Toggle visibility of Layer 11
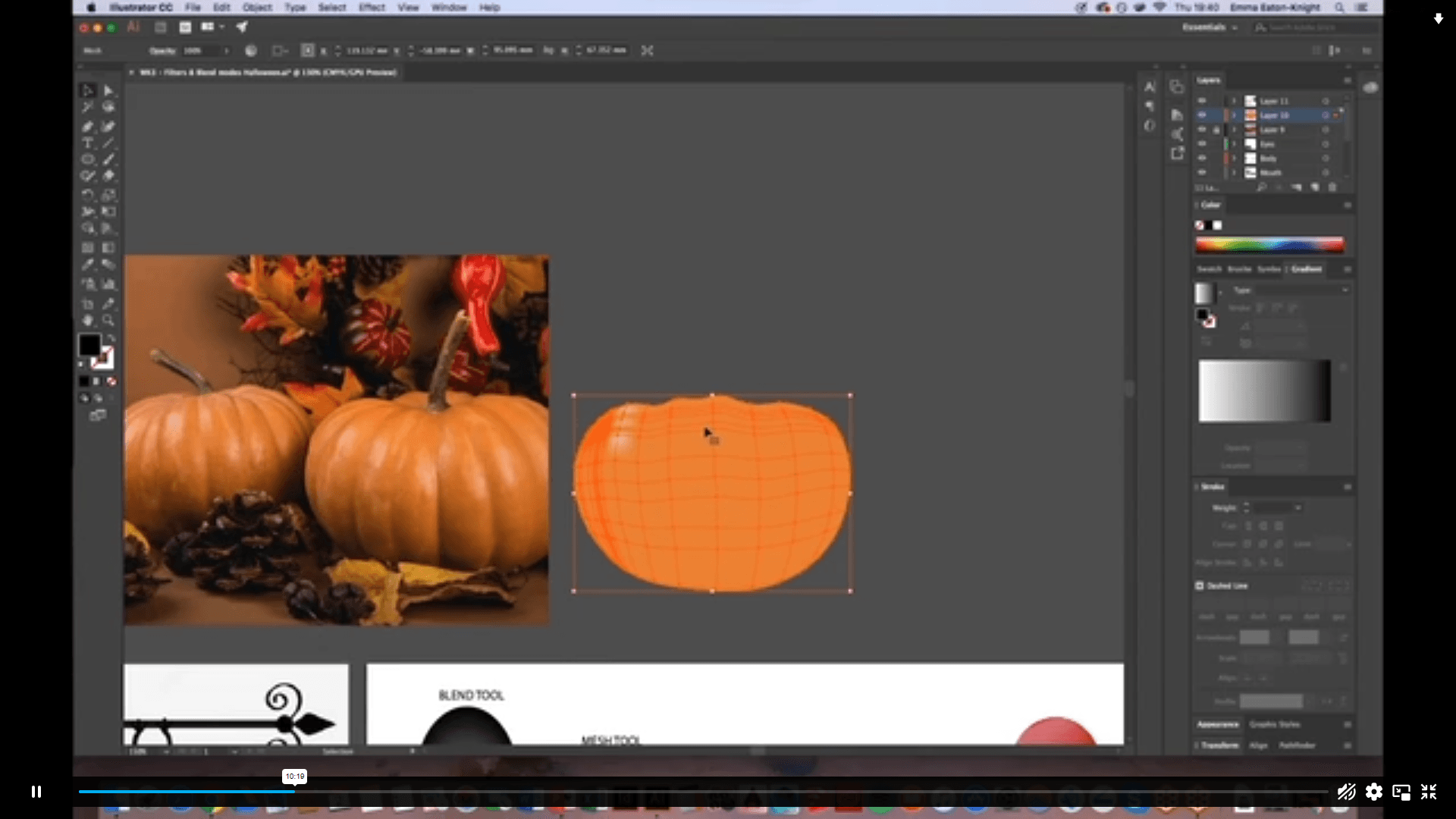The width and height of the screenshot is (1456, 819). [x=1203, y=100]
